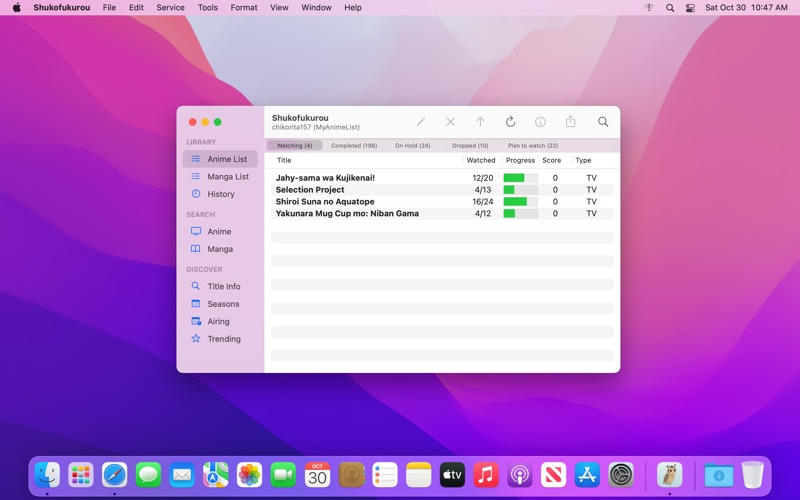Sort by Type column header
This screenshot has width=800, height=500.
click(583, 160)
